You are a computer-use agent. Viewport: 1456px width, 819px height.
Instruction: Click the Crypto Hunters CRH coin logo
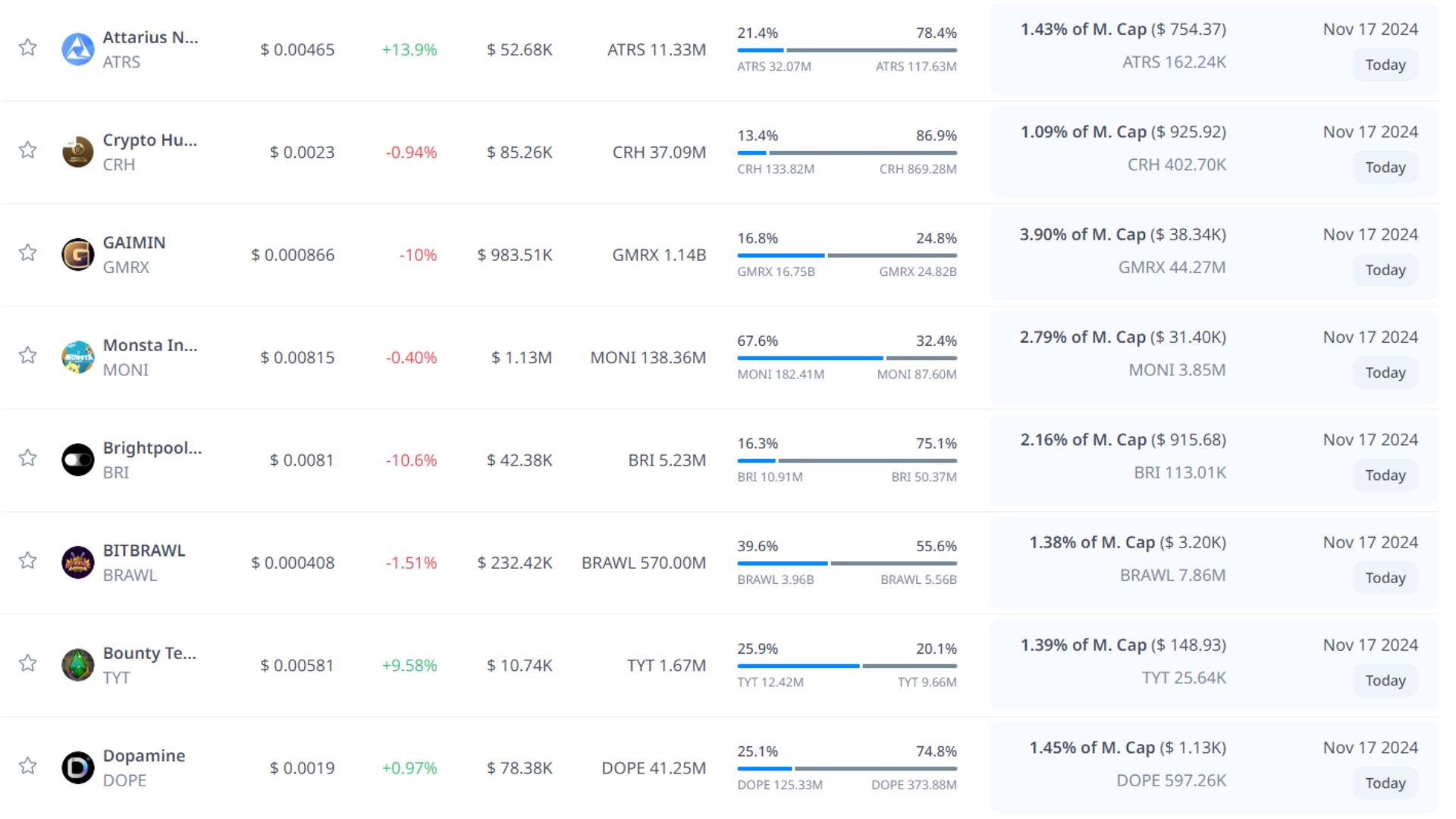coord(77,152)
